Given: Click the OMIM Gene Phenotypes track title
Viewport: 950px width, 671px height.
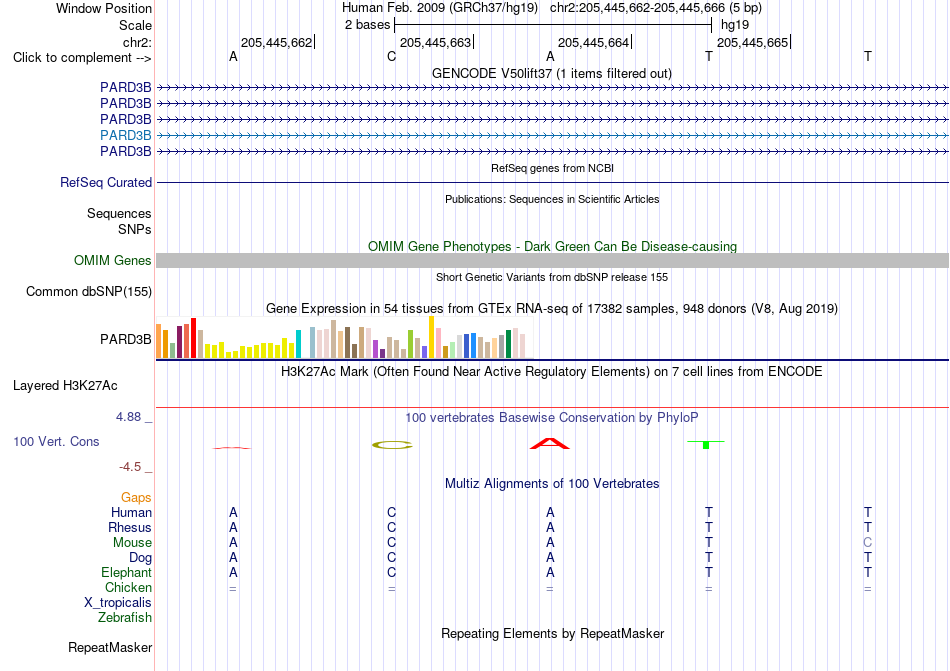Looking at the screenshot, I should pyautogui.click(x=552, y=246).
